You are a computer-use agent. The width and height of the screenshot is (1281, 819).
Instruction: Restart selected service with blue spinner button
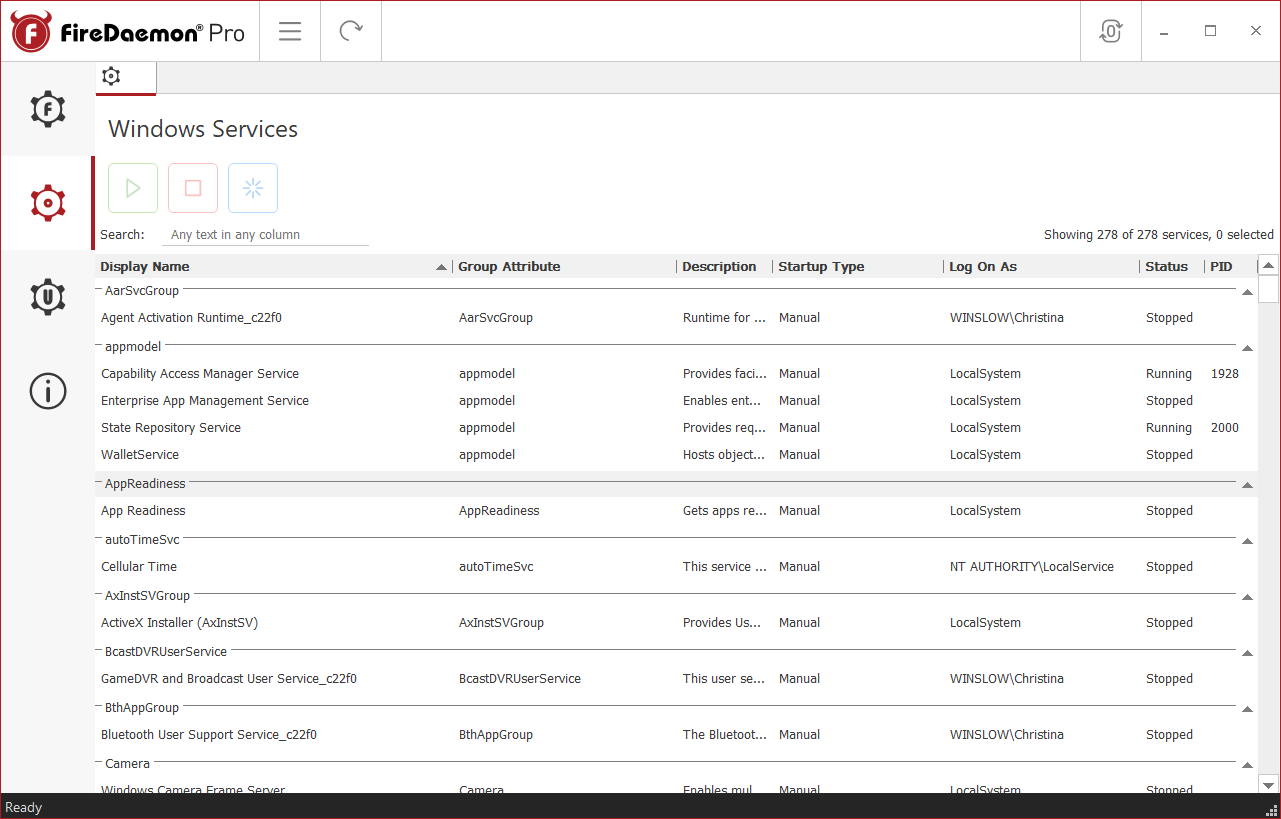253,188
